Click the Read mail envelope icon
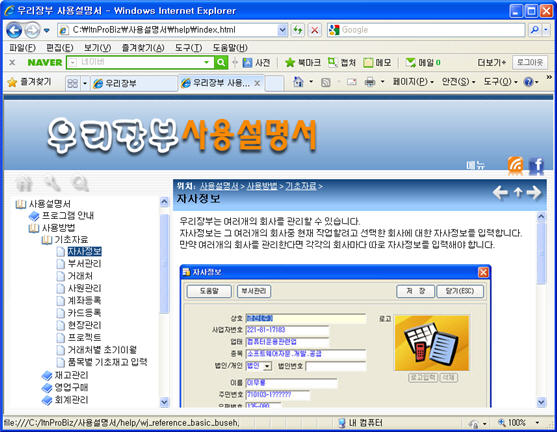This screenshot has height=432, width=557. (351, 82)
